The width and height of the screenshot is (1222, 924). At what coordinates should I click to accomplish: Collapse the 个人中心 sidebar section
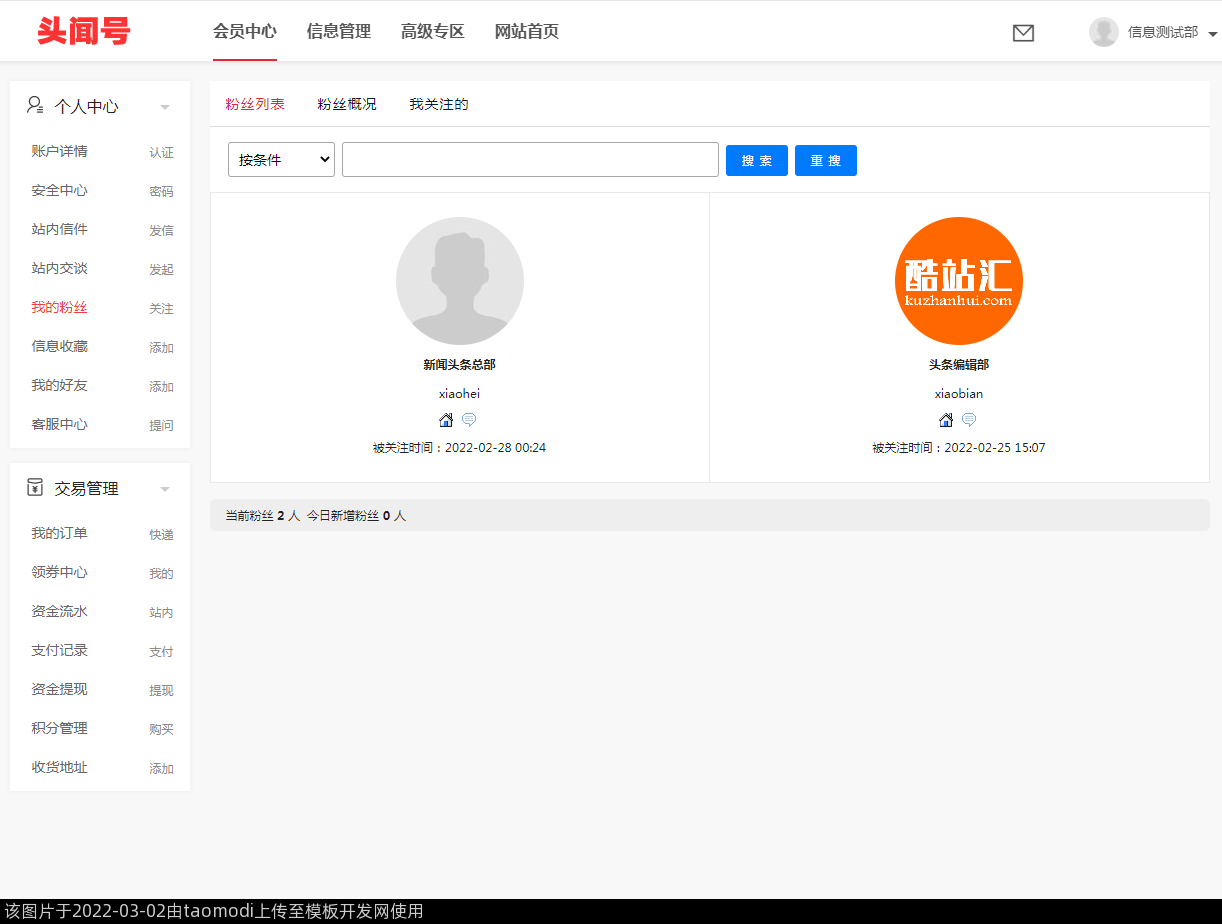[165, 107]
